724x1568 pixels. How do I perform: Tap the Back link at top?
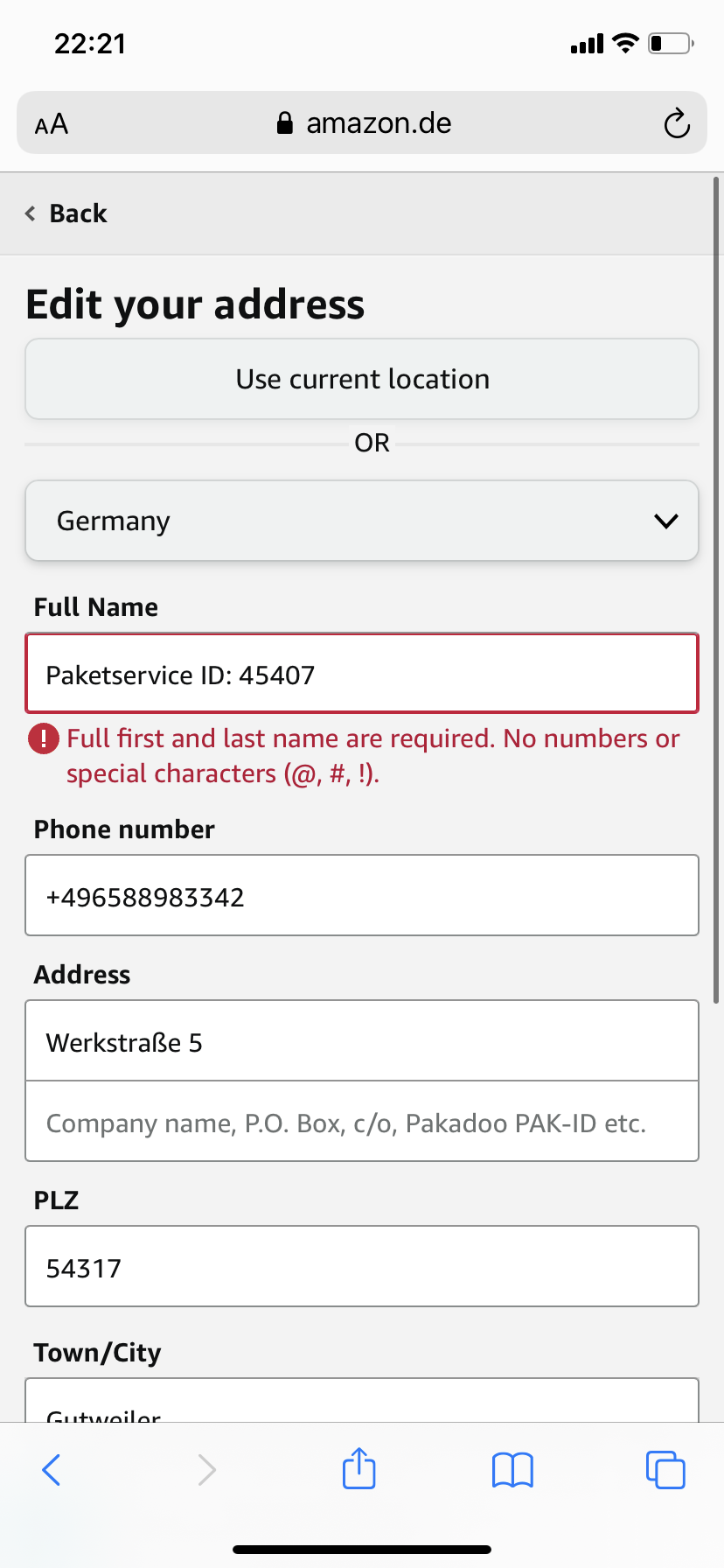point(66,213)
